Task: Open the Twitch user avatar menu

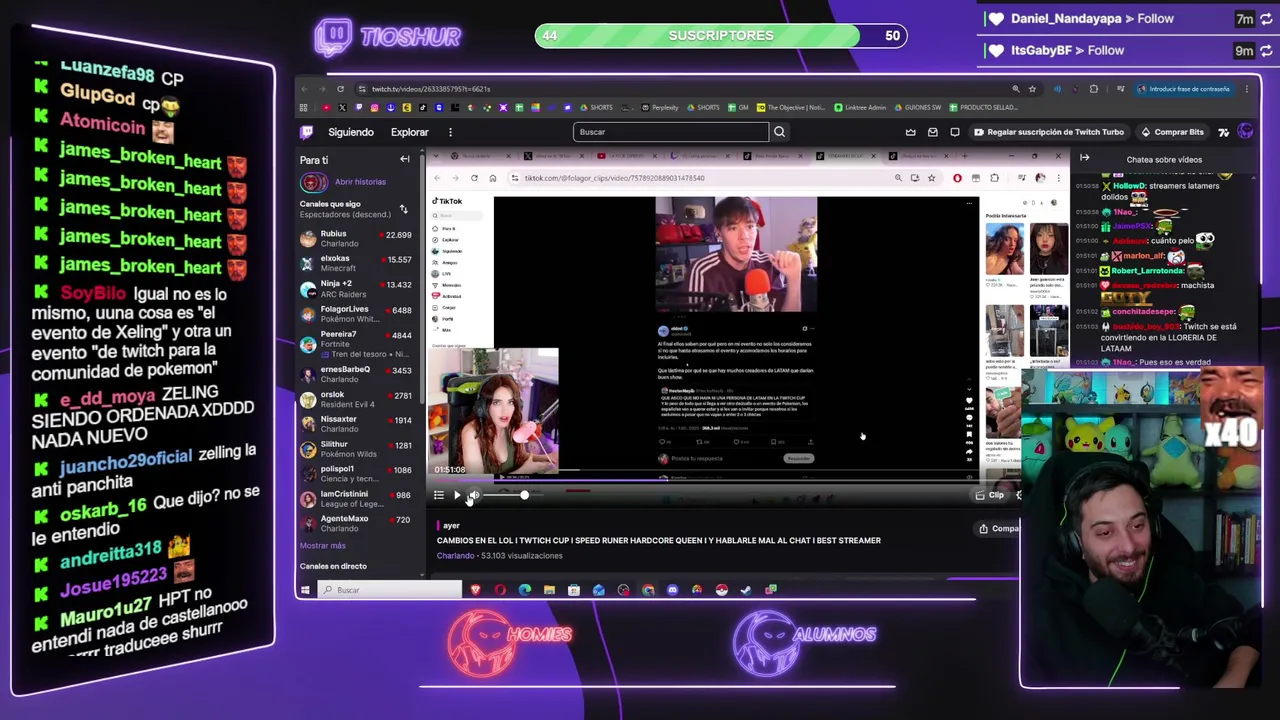Action: [1245, 132]
